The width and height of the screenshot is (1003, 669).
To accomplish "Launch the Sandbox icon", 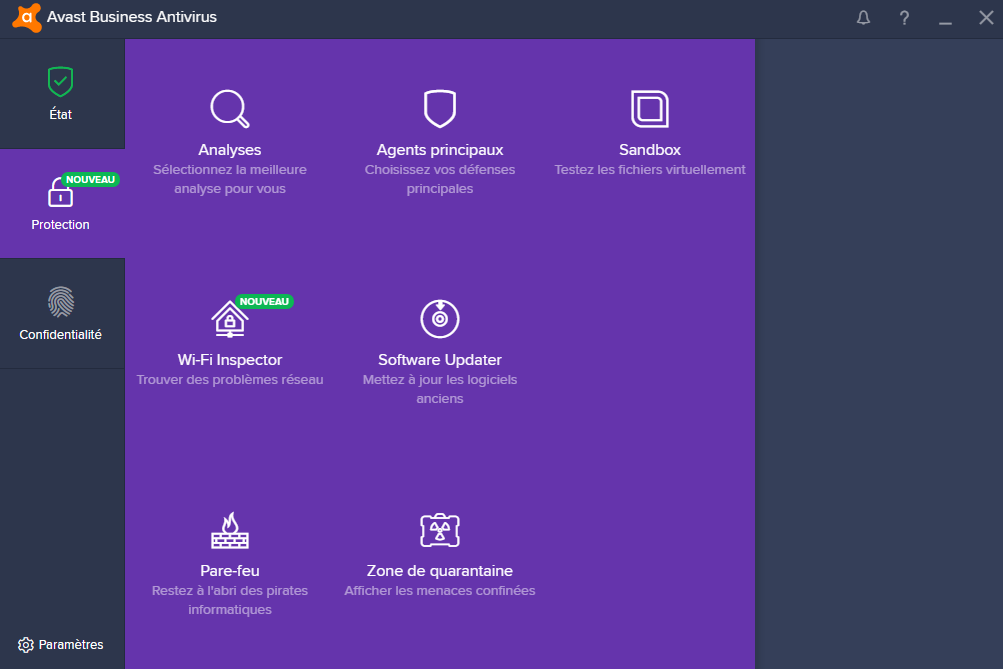I will pos(650,109).
